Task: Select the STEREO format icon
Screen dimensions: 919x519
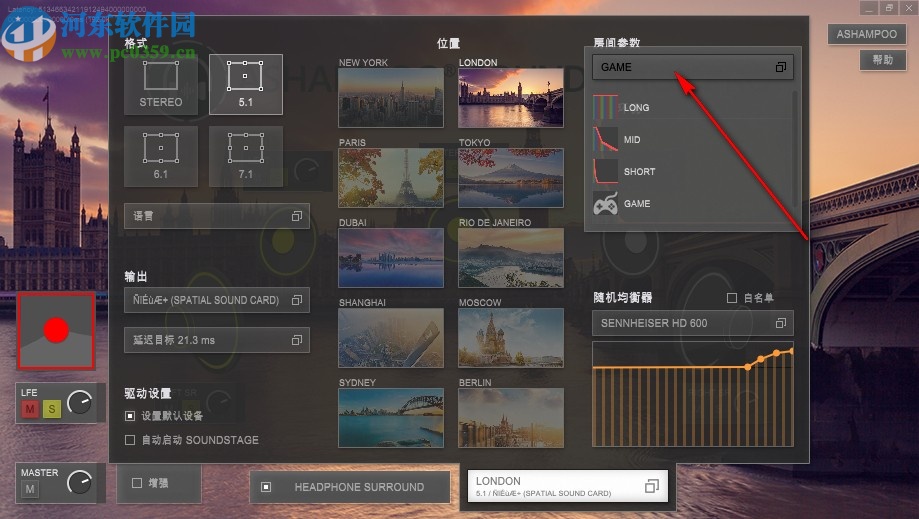Action: tap(161, 85)
